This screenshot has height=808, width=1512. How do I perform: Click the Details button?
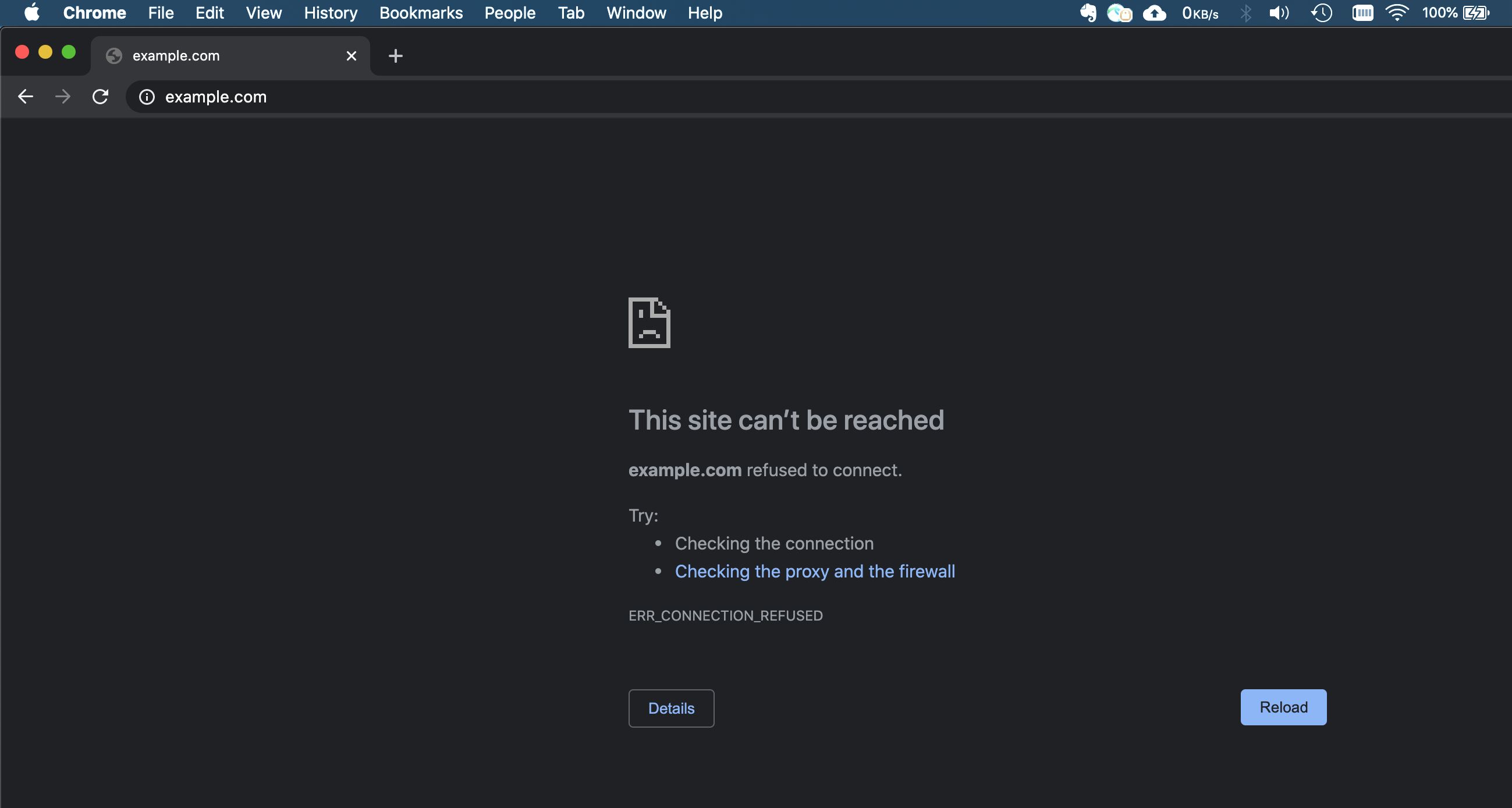point(672,708)
